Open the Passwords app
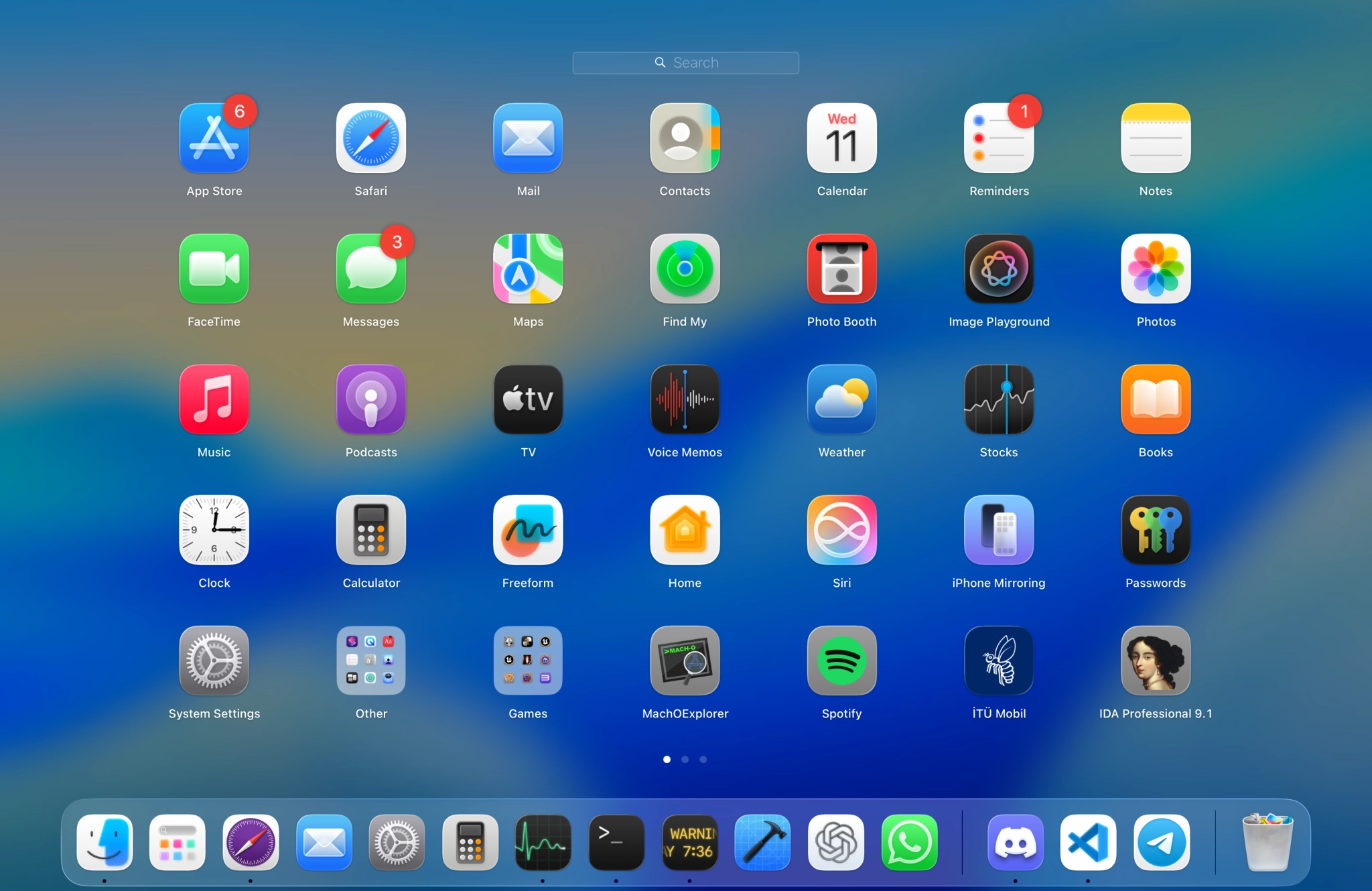1372x891 pixels. click(x=1156, y=530)
